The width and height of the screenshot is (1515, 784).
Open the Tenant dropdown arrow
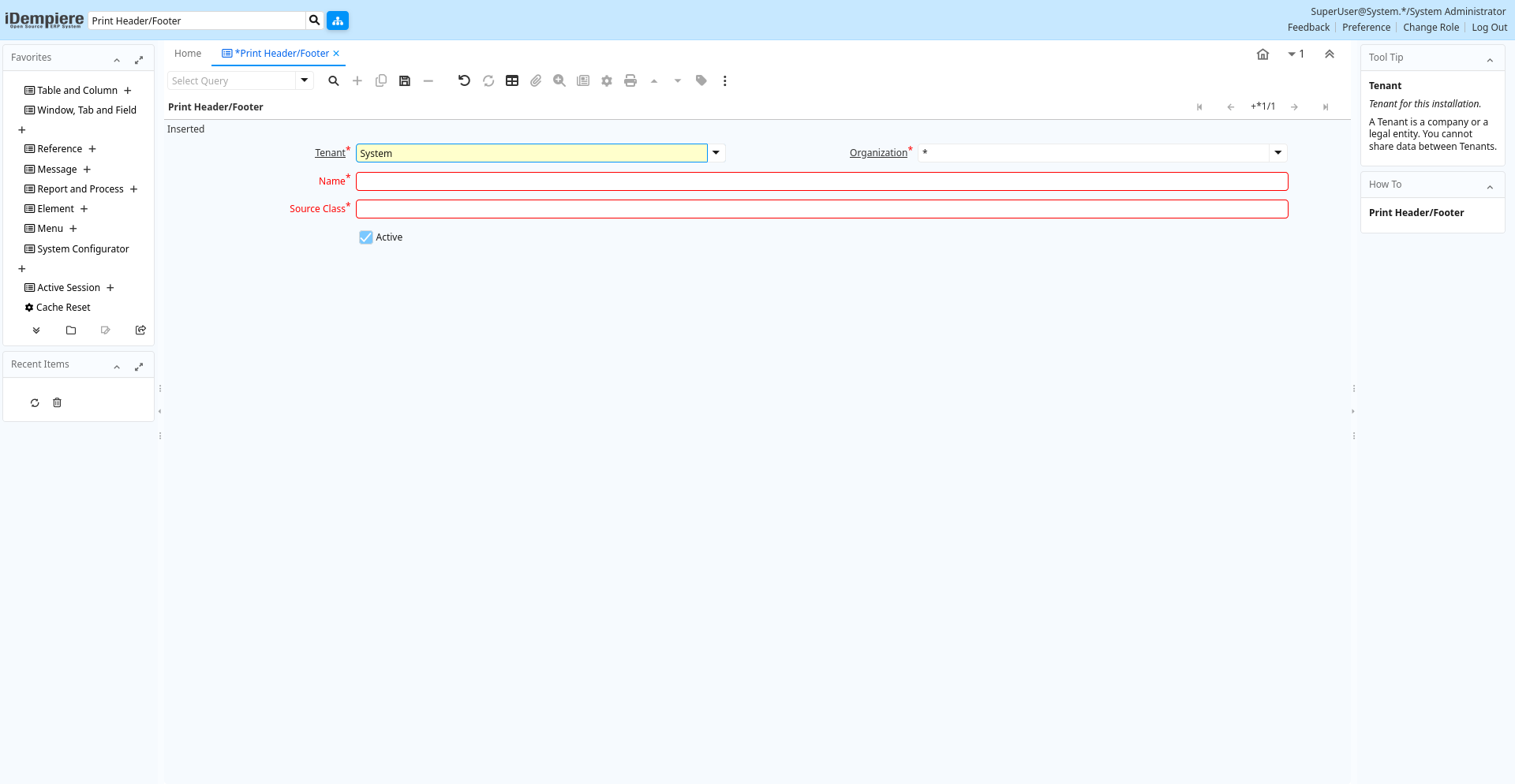click(x=716, y=153)
